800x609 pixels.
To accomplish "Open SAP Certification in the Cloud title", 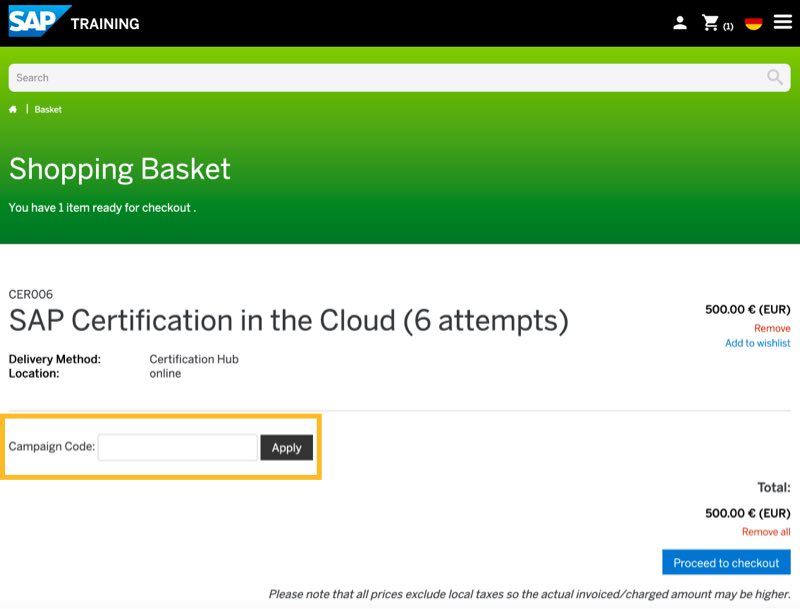I will click(x=288, y=321).
